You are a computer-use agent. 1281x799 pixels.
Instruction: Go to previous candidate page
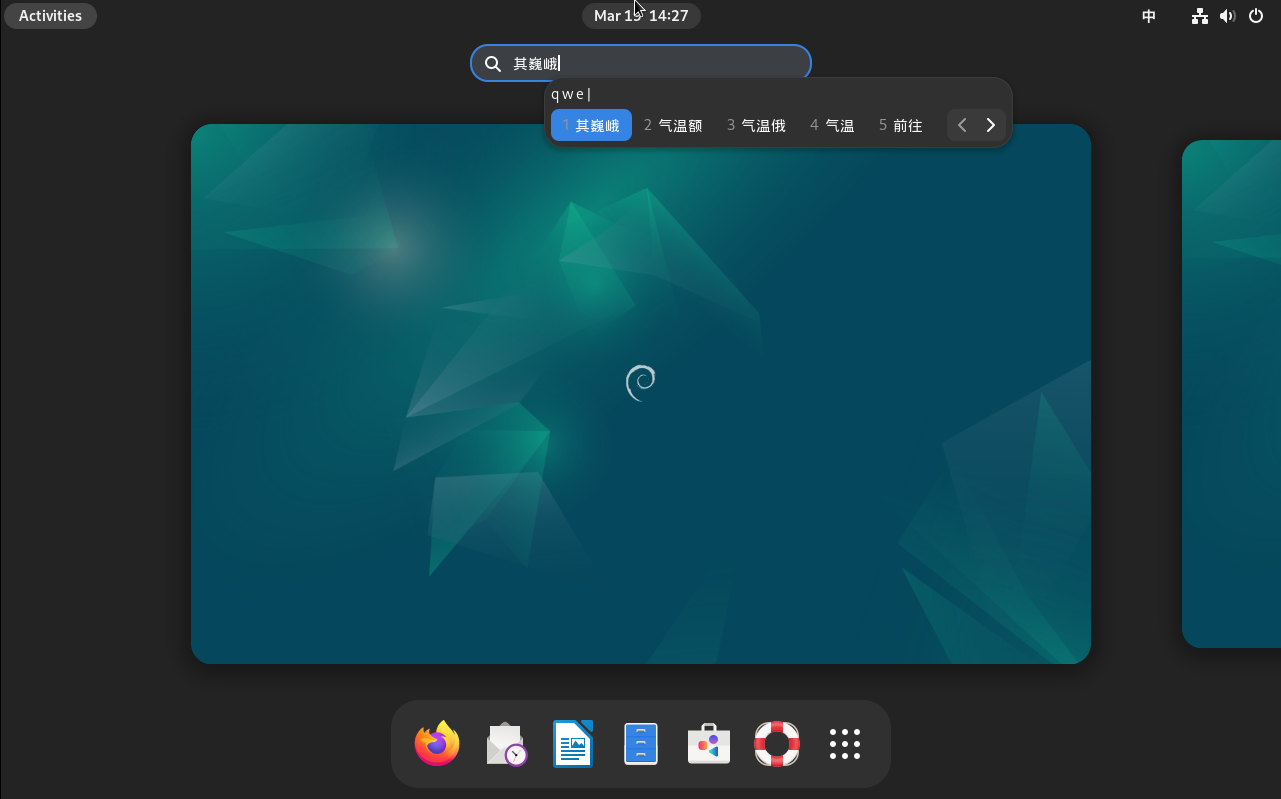click(x=962, y=125)
